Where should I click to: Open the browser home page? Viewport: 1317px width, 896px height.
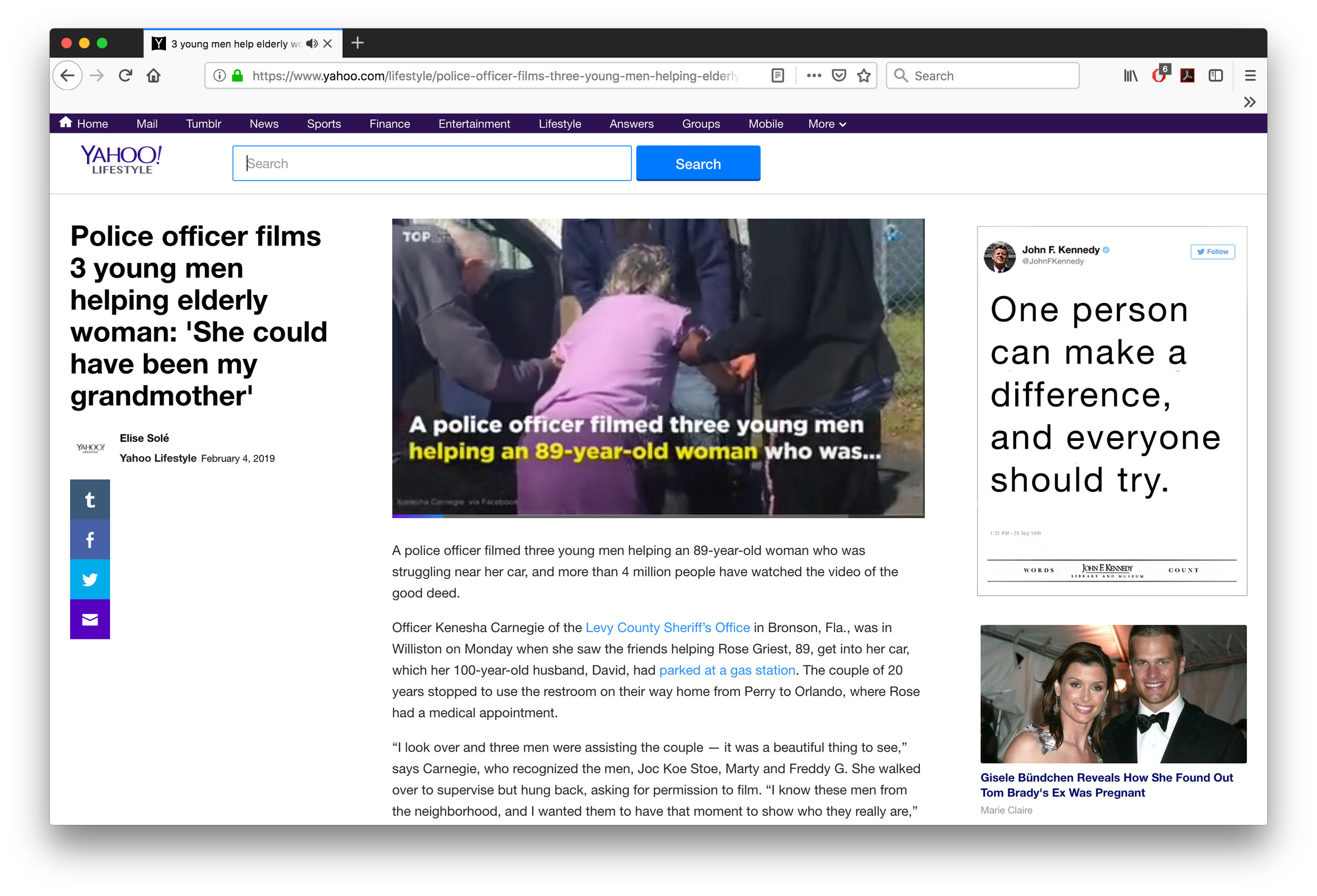point(154,75)
